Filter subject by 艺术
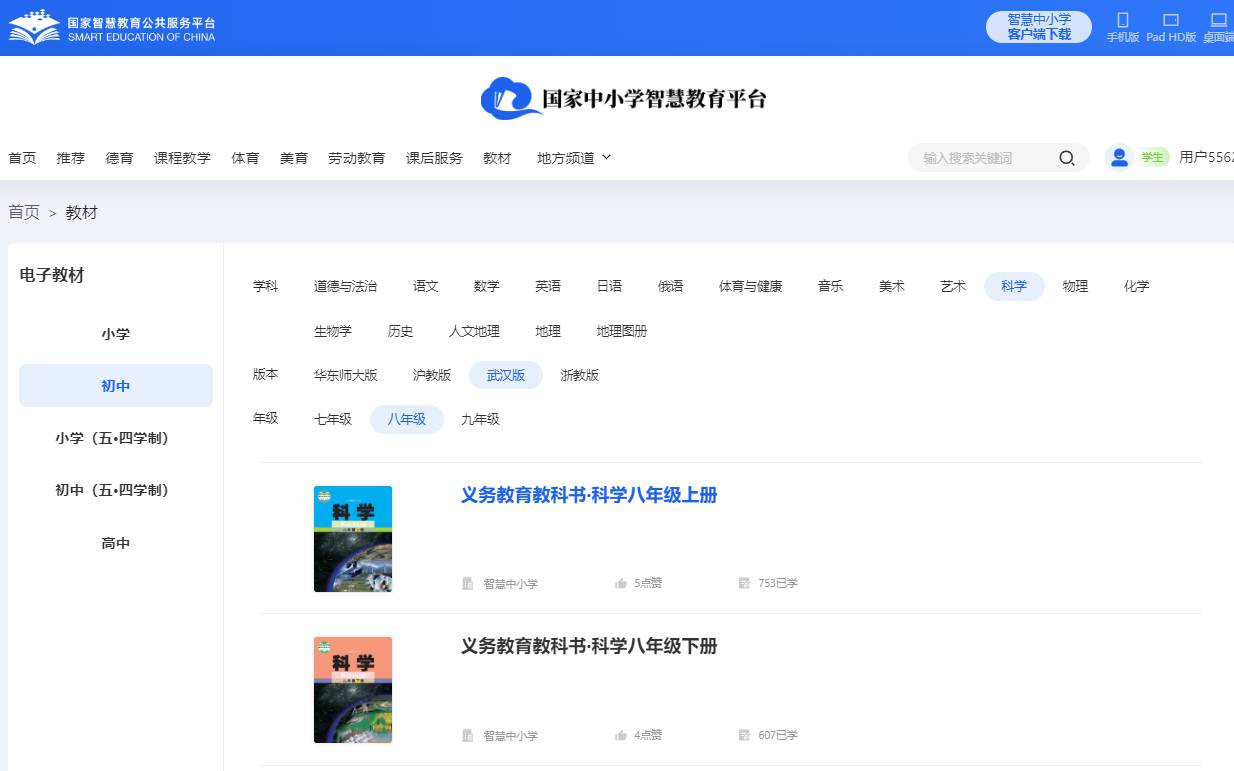 point(953,286)
